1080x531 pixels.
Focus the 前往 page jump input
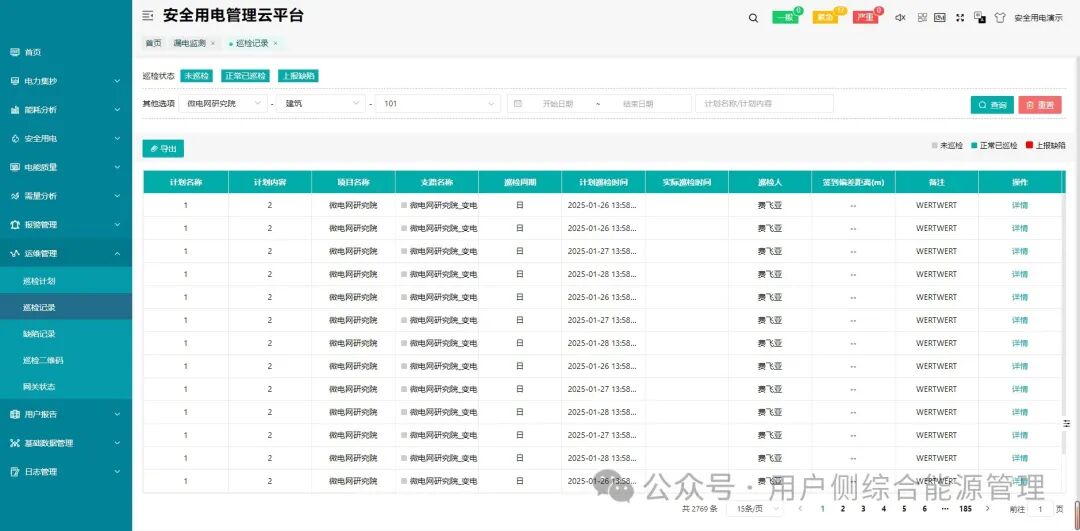pos(1040,509)
